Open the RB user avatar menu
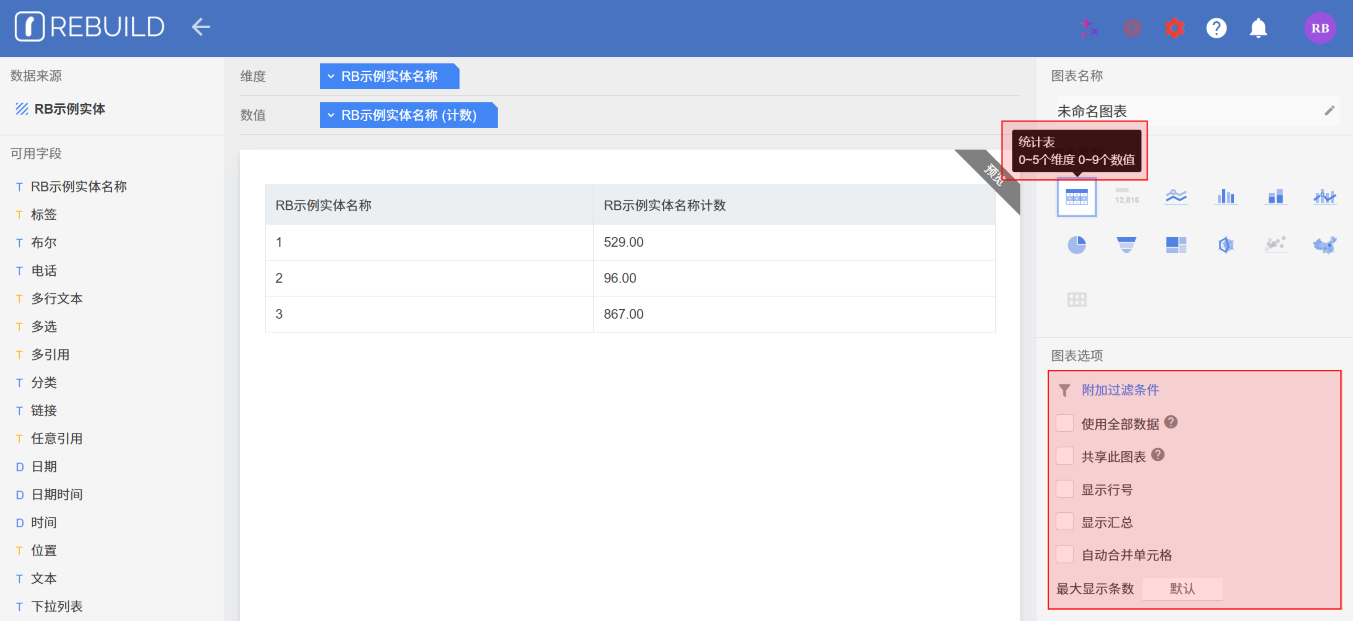The height and width of the screenshot is (621, 1353). [x=1320, y=28]
